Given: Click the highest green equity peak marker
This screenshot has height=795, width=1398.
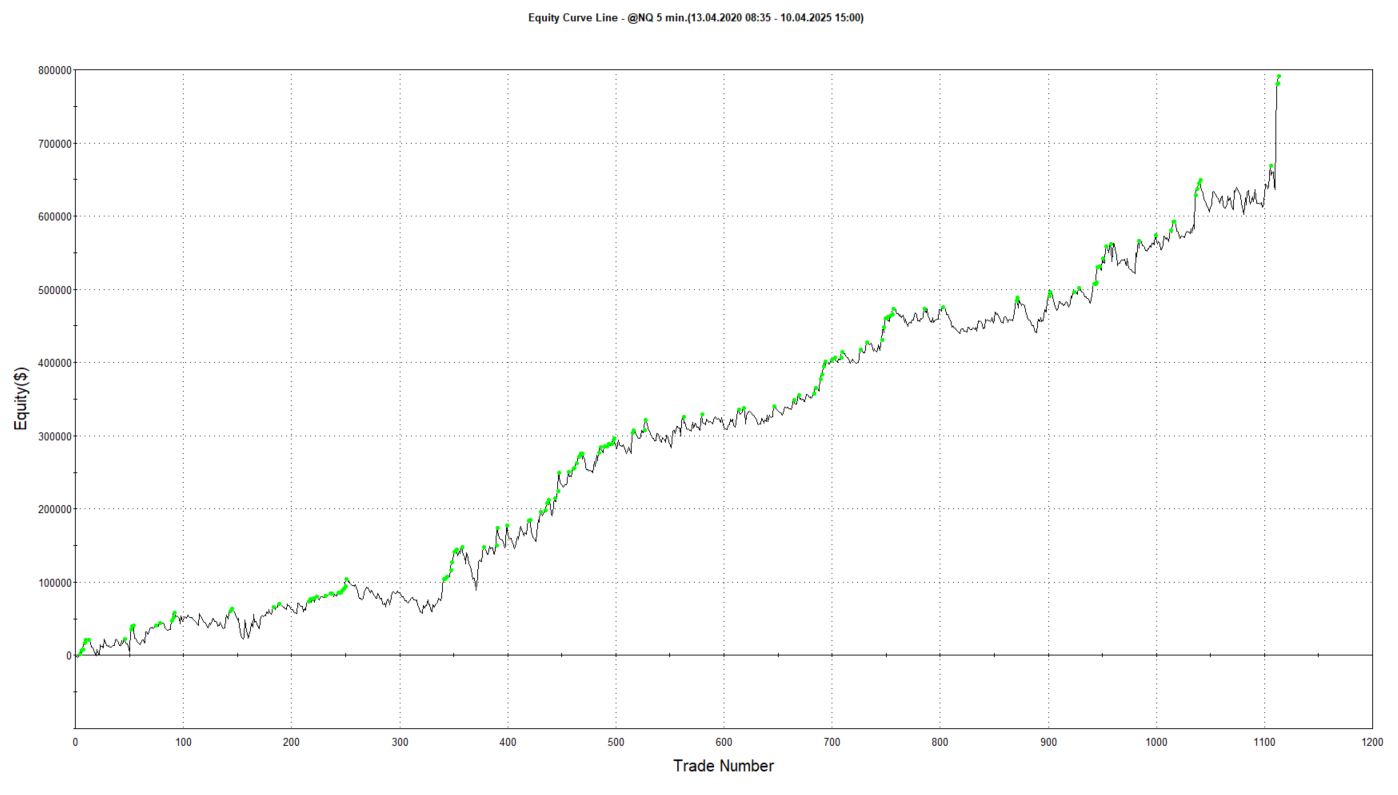Looking at the screenshot, I should point(1279,77).
